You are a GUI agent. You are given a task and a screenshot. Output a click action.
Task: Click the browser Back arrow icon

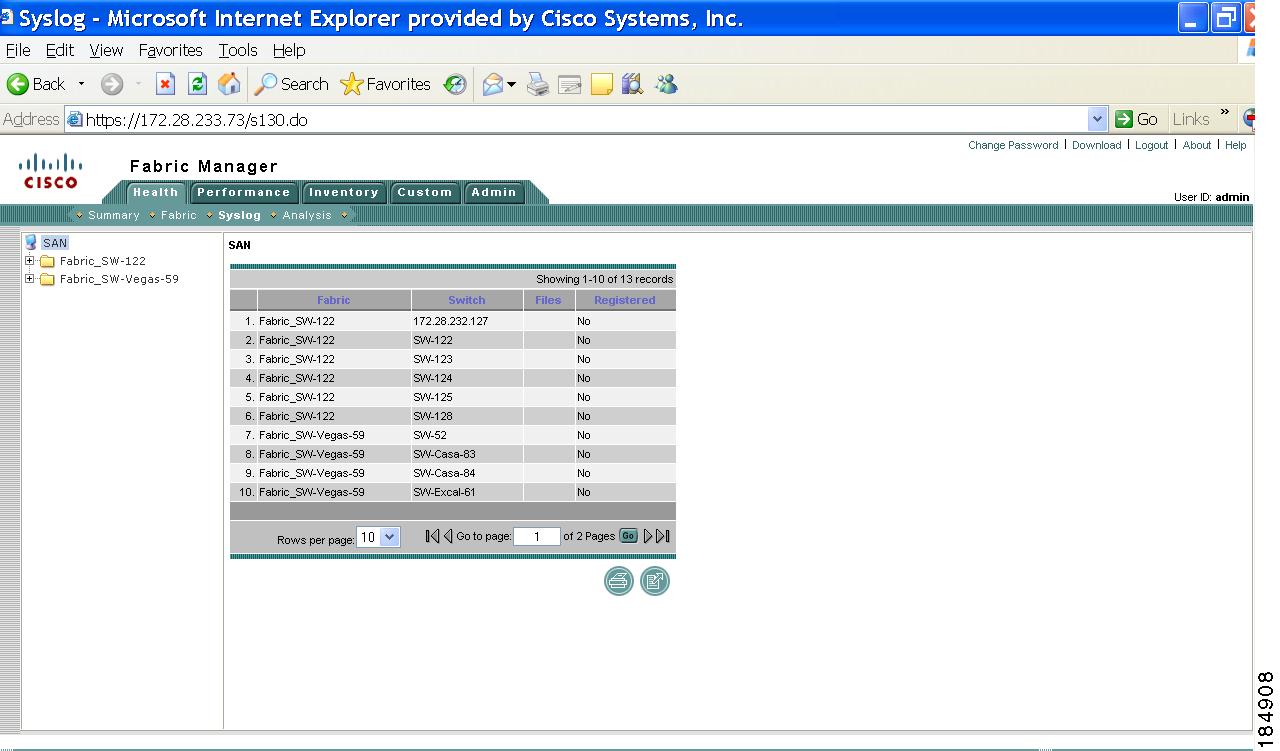coord(17,85)
